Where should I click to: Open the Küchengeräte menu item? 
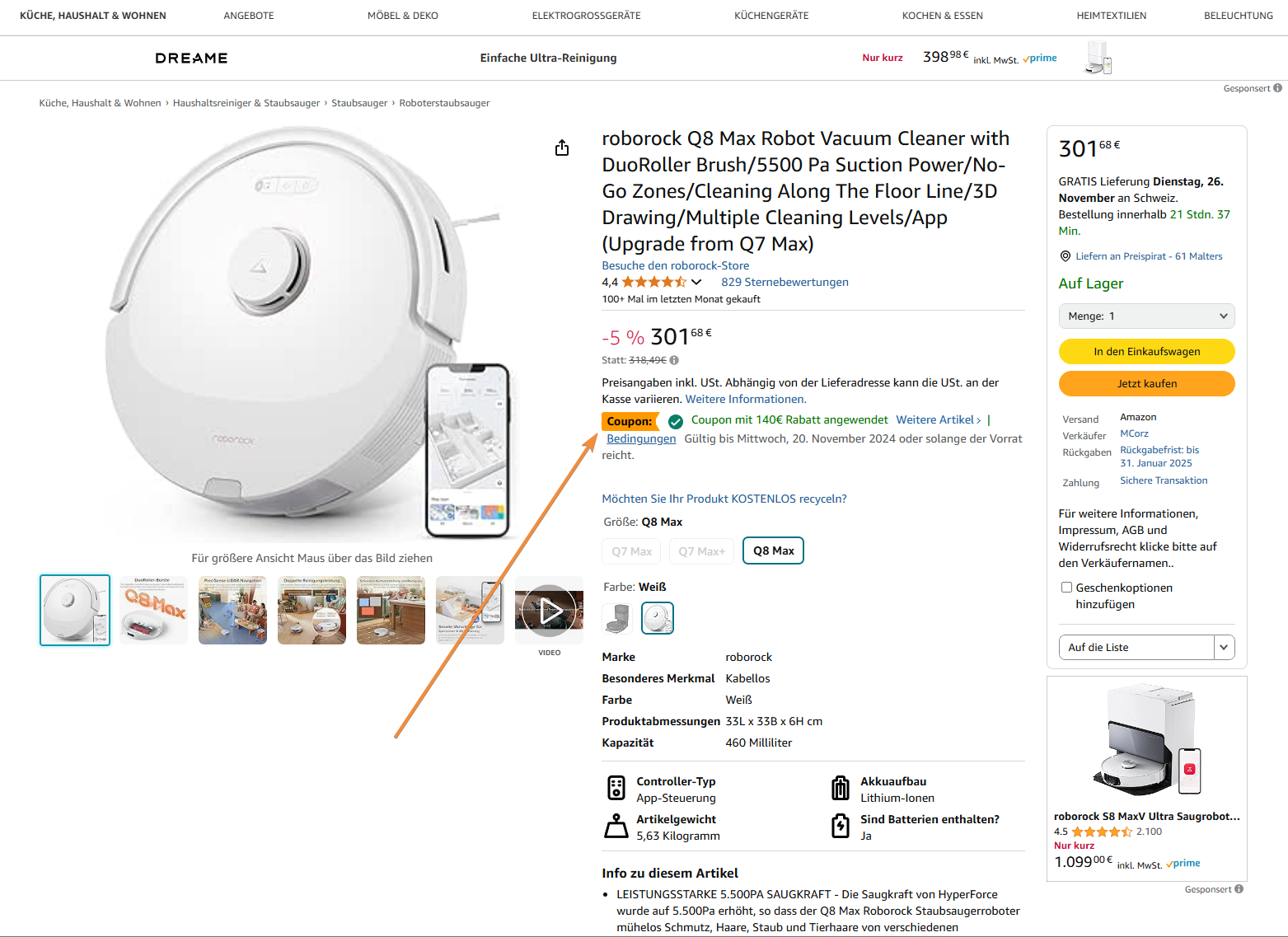point(771,16)
